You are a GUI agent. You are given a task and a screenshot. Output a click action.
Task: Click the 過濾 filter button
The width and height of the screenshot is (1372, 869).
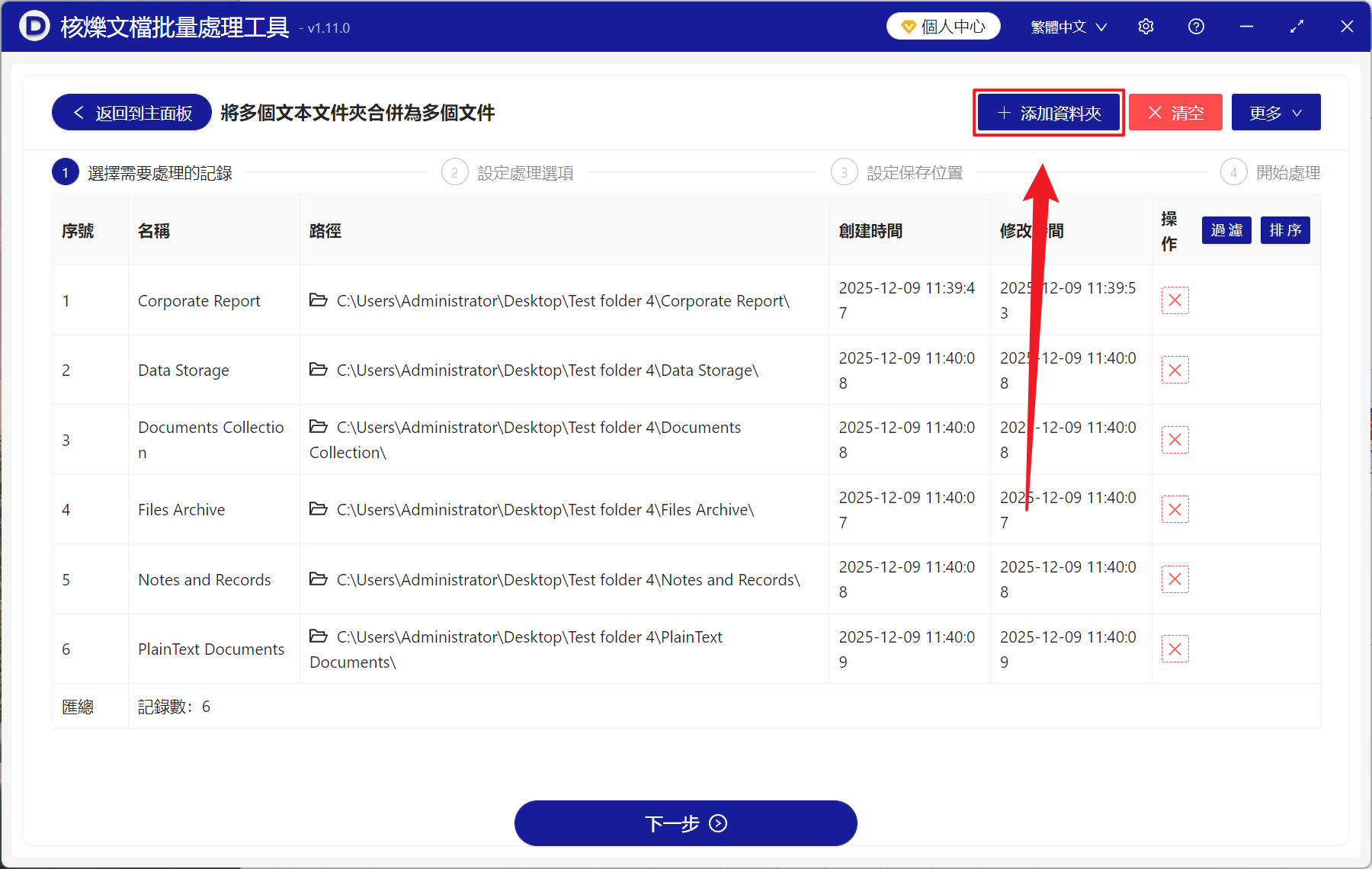pos(1226,229)
